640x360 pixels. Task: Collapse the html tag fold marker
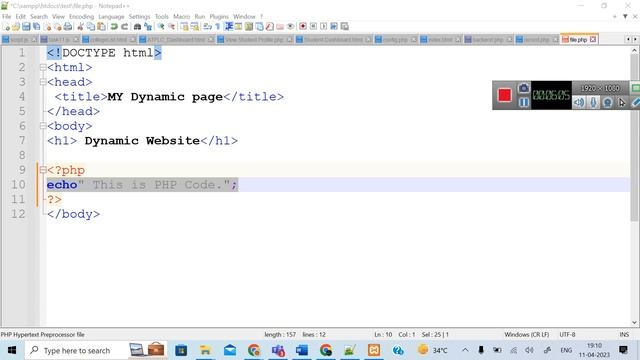pyautogui.click(x=43, y=67)
